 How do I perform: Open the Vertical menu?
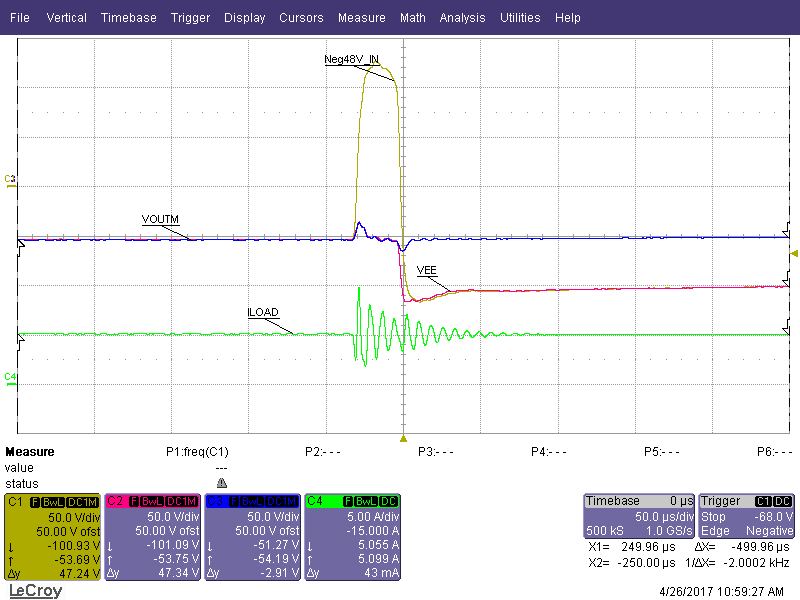(66, 17)
